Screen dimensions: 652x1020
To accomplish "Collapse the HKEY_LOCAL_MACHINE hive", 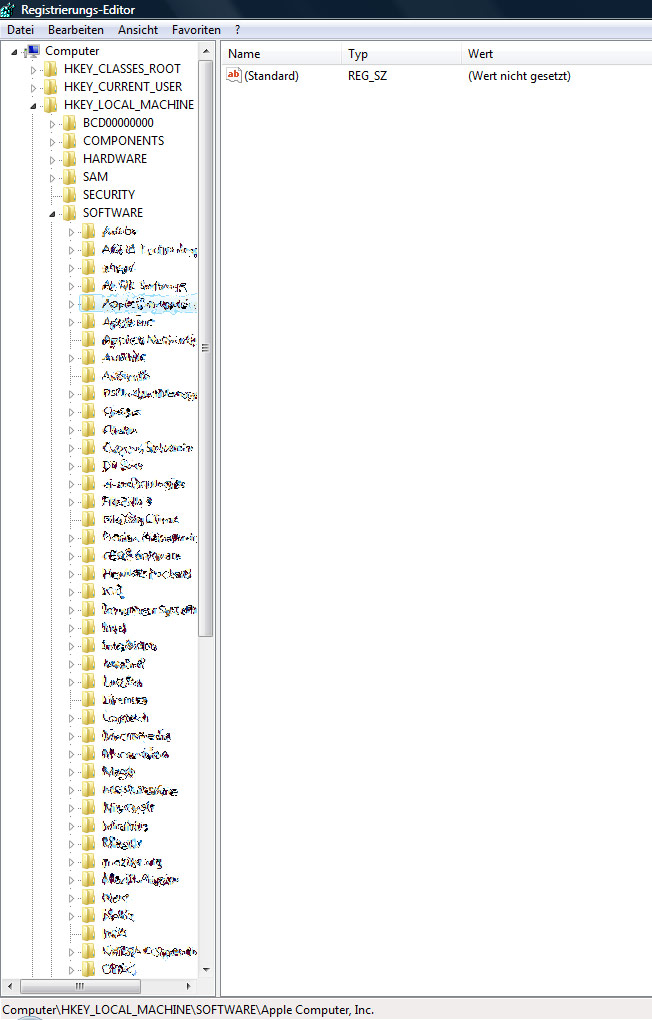I will (33, 105).
